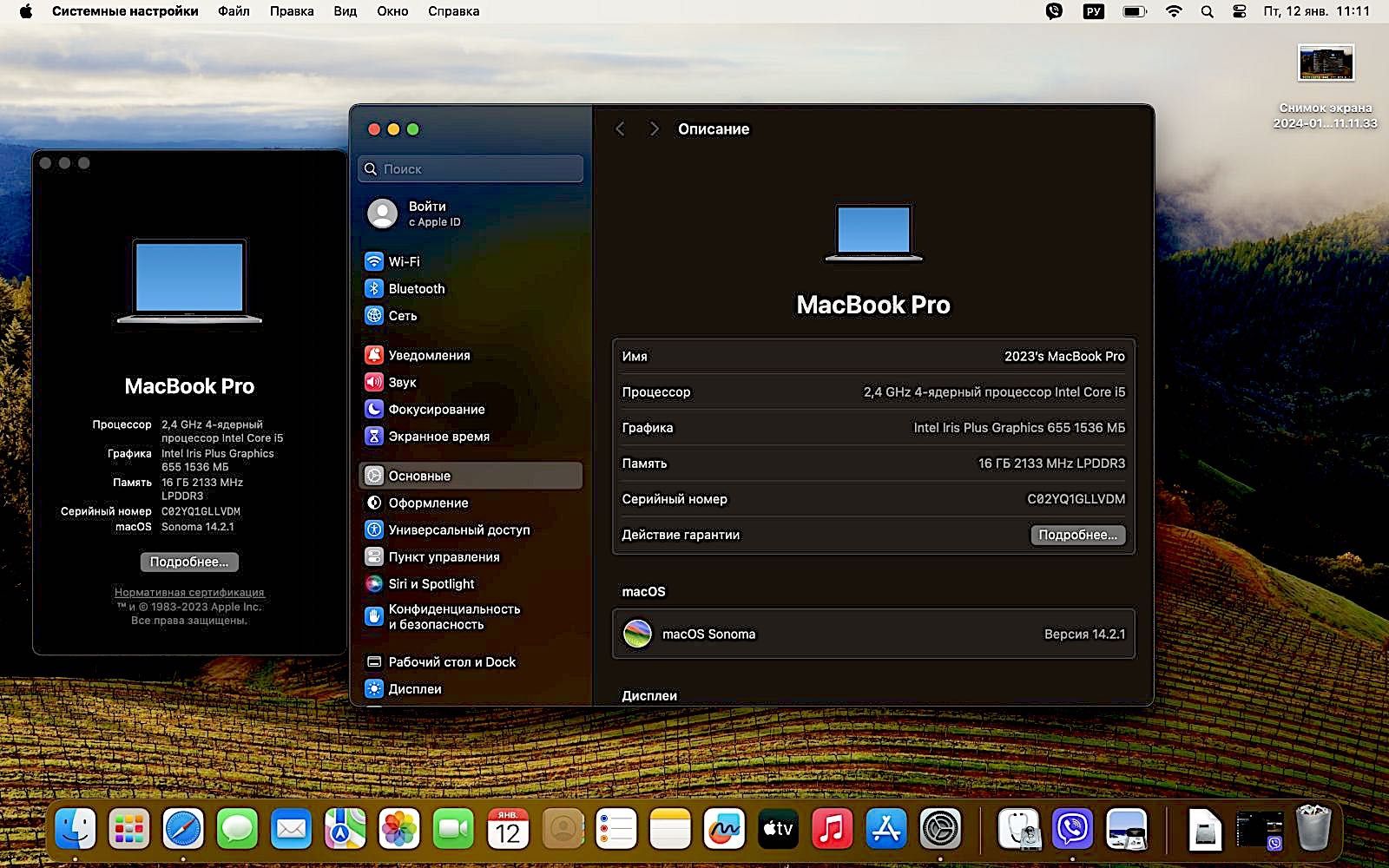The height and width of the screenshot is (868, 1389).
Task: Open Wi-Fi menu bar icon
Action: coord(1174,11)
